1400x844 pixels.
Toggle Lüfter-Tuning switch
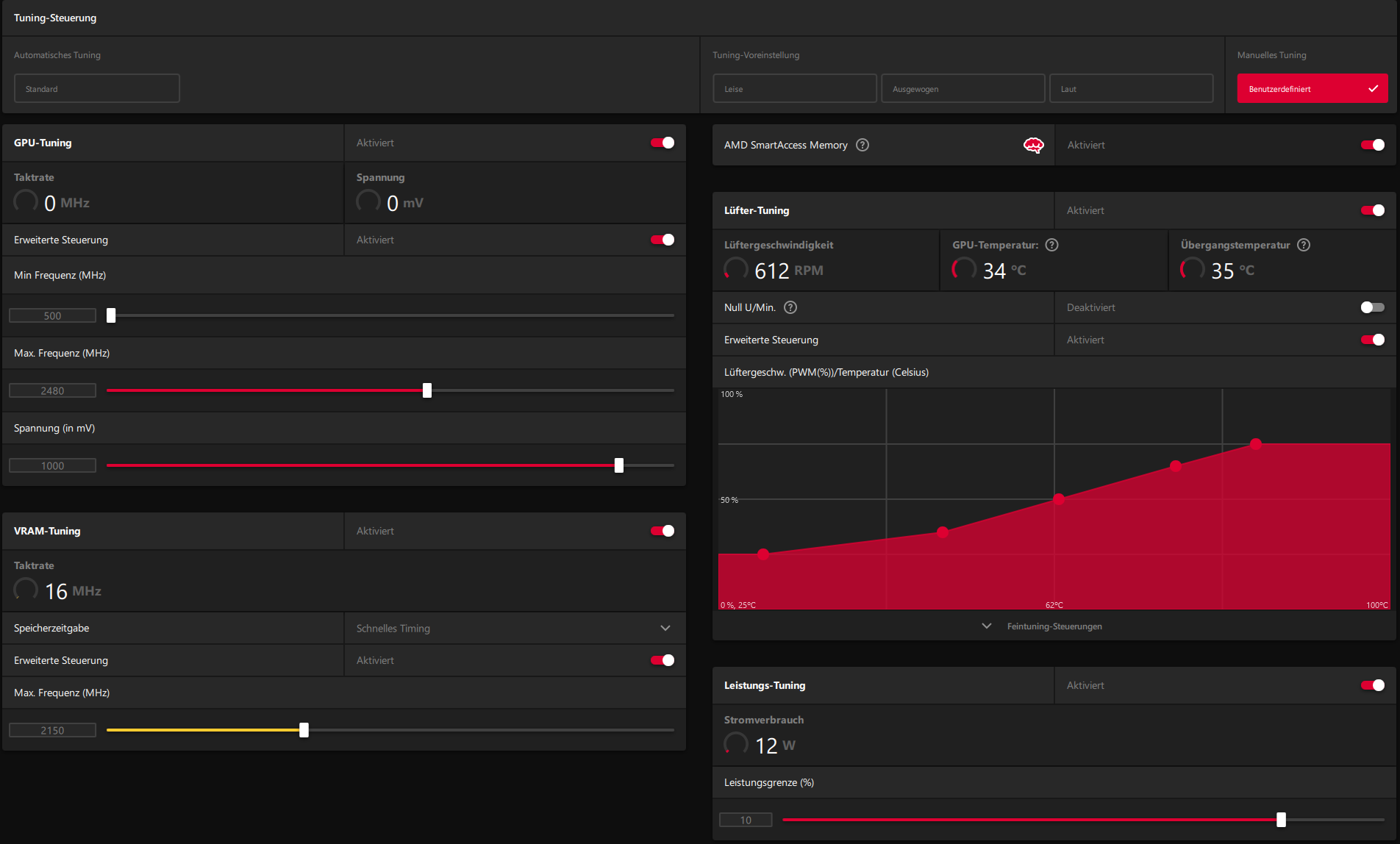(1373, 210)
